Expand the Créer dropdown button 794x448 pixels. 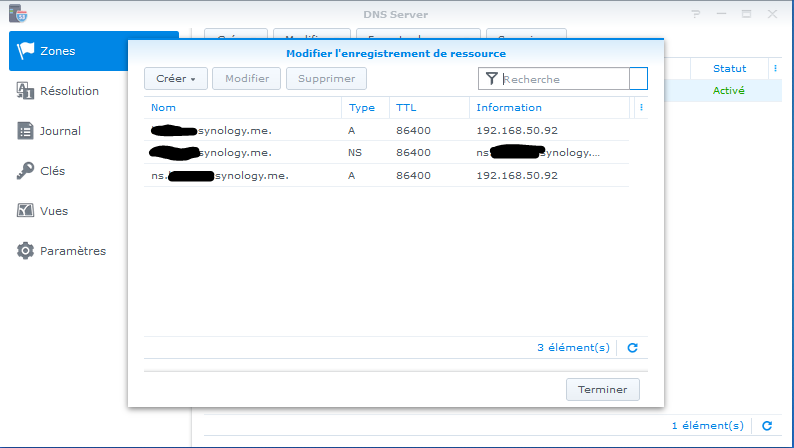click(x=176, y=78)
